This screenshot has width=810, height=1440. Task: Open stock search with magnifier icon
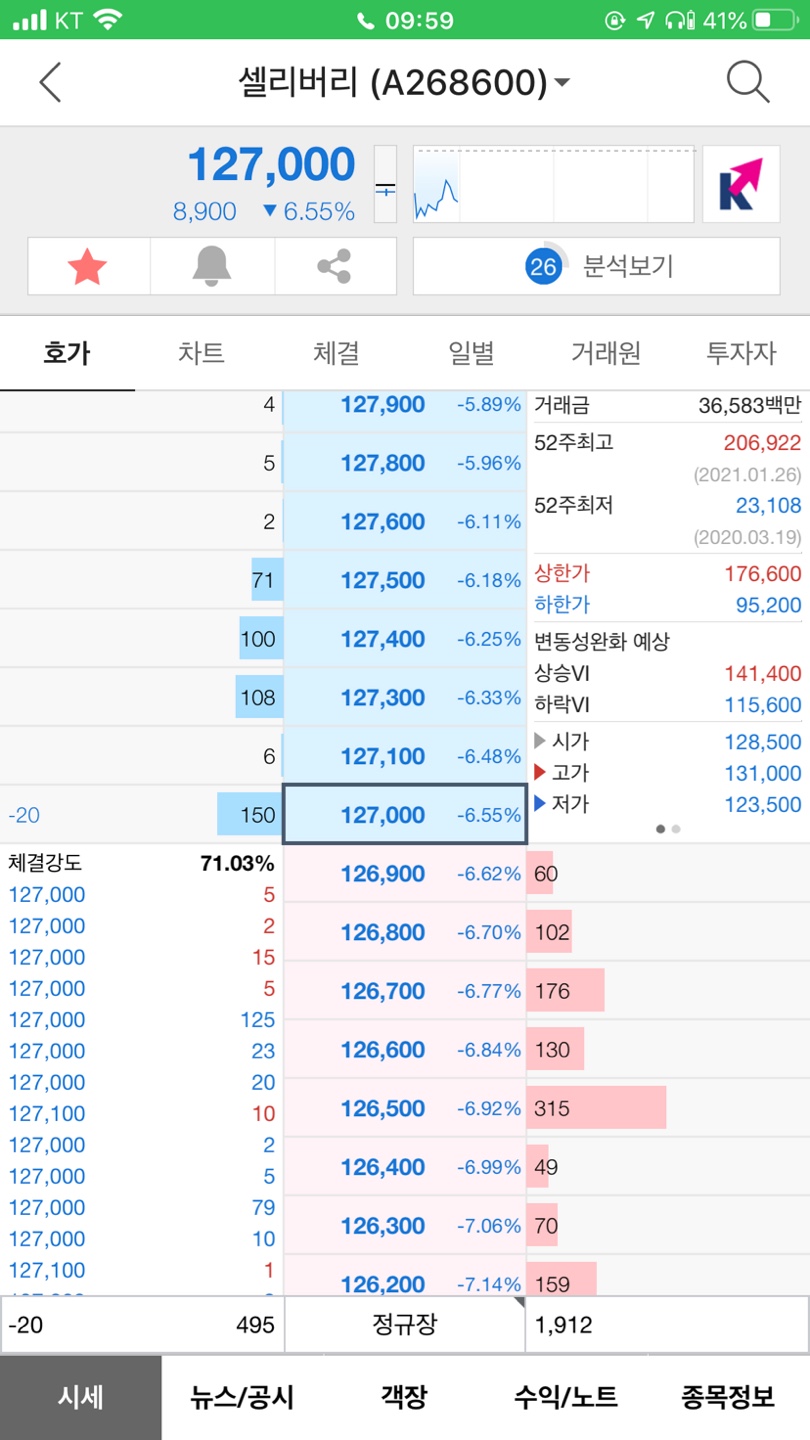pyautogui.click(x=747, y=82)
